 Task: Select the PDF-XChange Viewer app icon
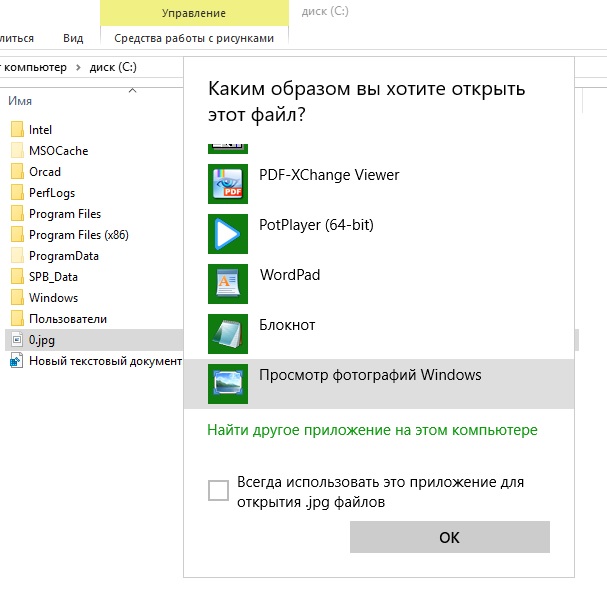[x=228, y=184]
